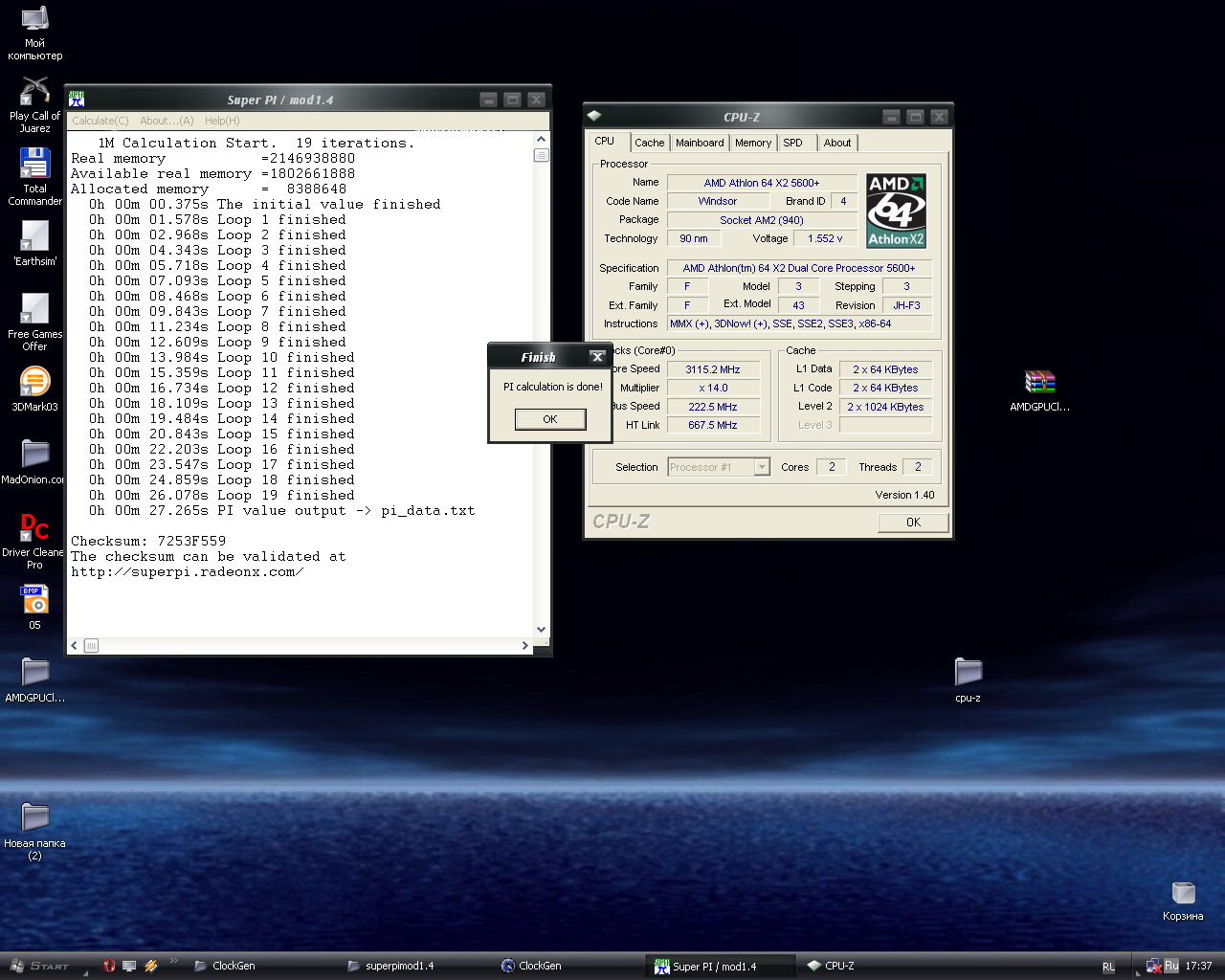Click the third quick launch icon
The image size is (1225, 980).
point(150,966)
